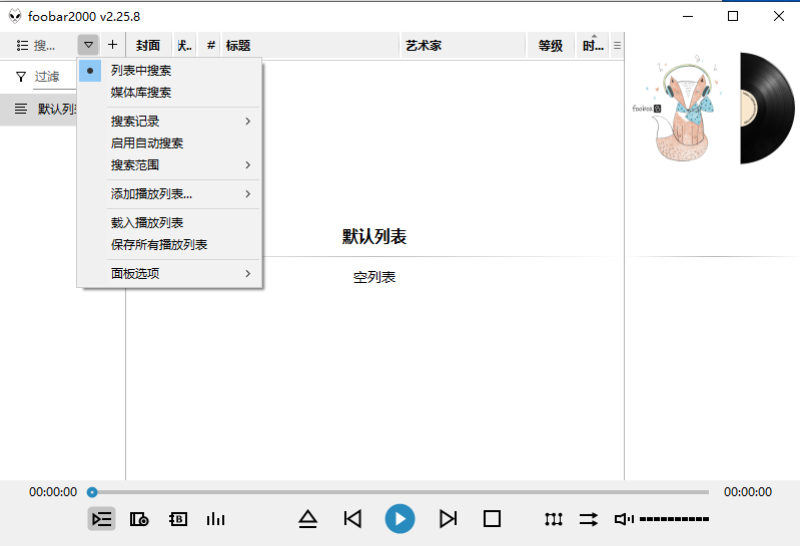Toggle the playback order icon

point(588,519)
